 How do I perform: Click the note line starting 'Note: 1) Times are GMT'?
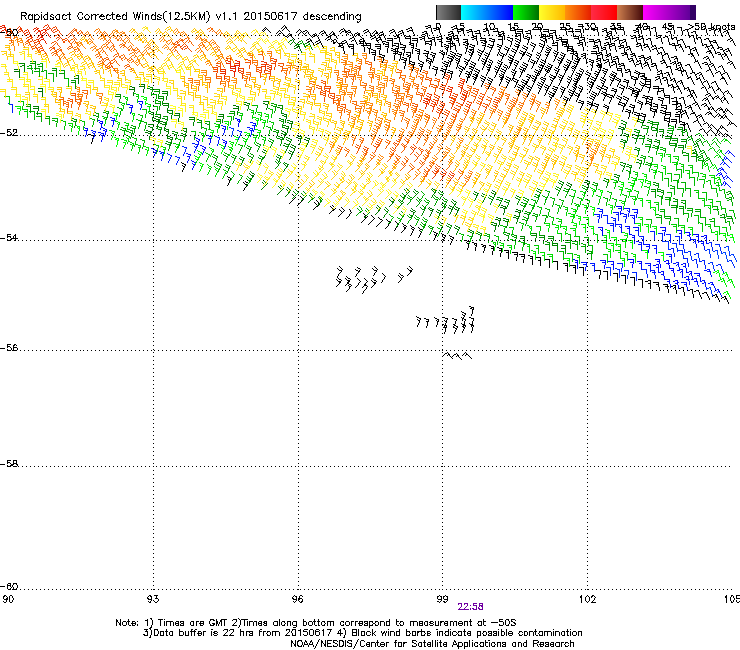point(315,623)
